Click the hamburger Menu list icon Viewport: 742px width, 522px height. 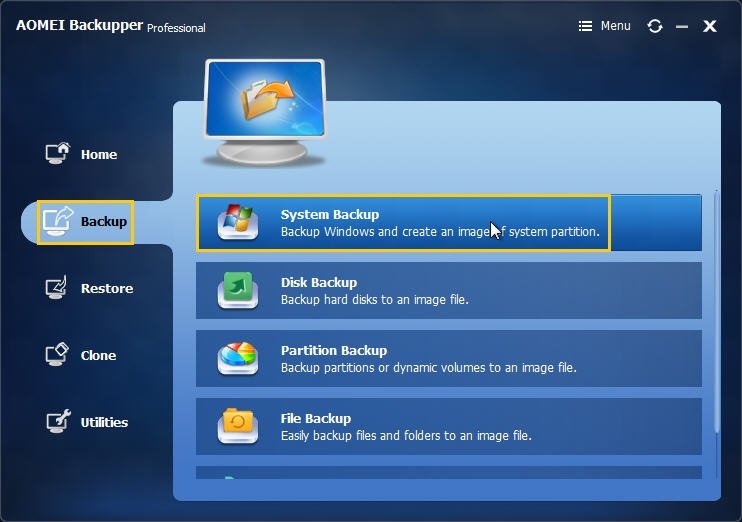[x=585, y=26]
